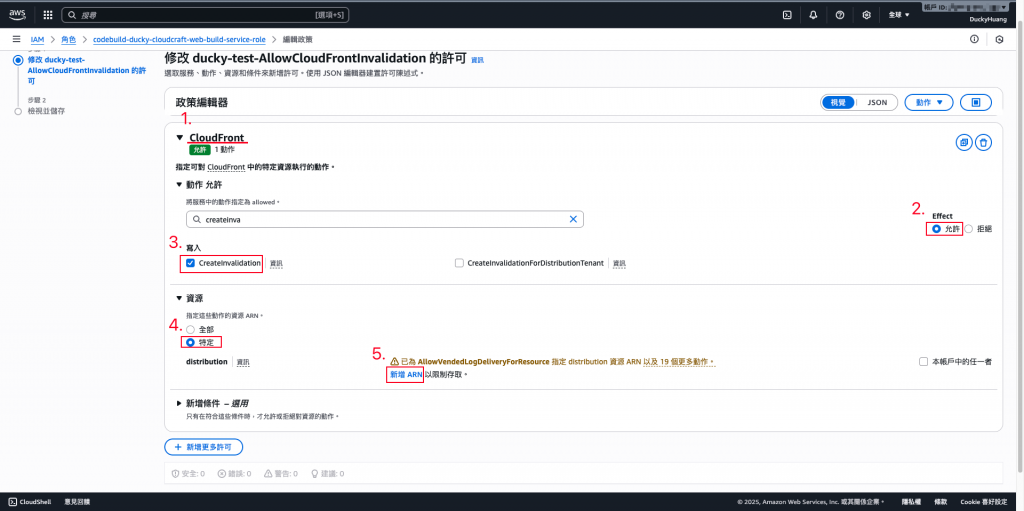
Task: Duplicate the CloudFront permission statement icon
Action: pos(964,142)
